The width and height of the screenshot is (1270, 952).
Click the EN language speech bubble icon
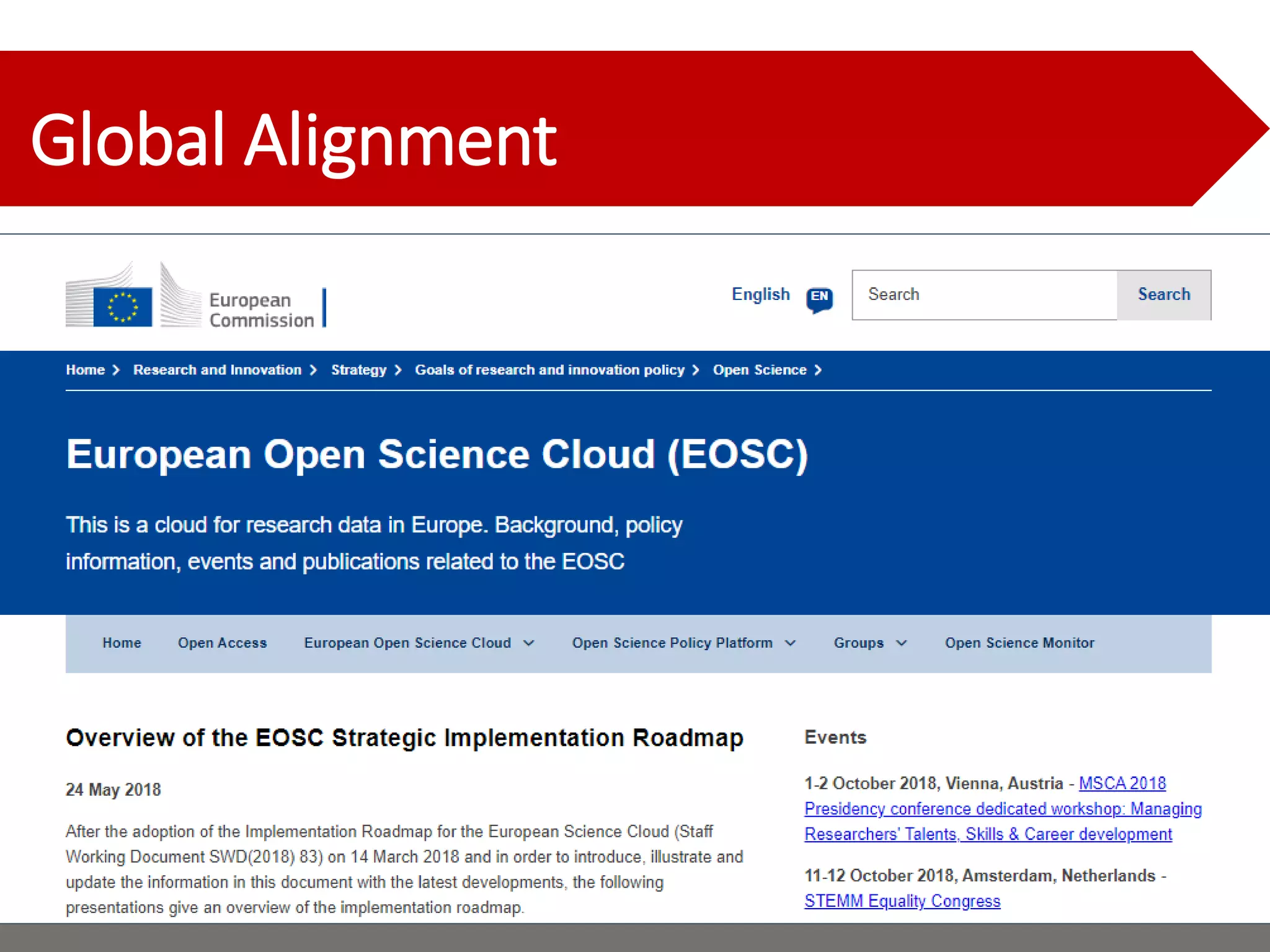pyautogui.click(x=819, y=299)
